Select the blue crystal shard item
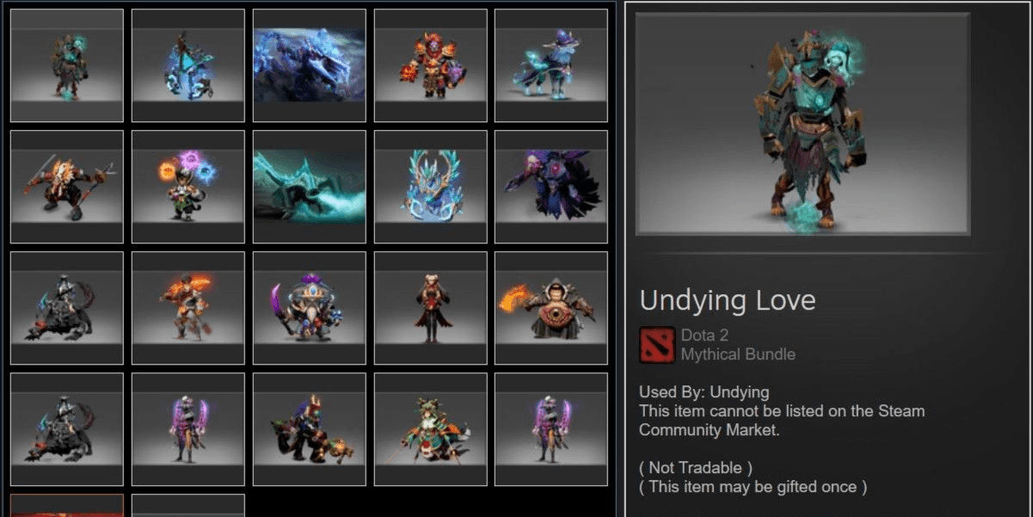 188,65
